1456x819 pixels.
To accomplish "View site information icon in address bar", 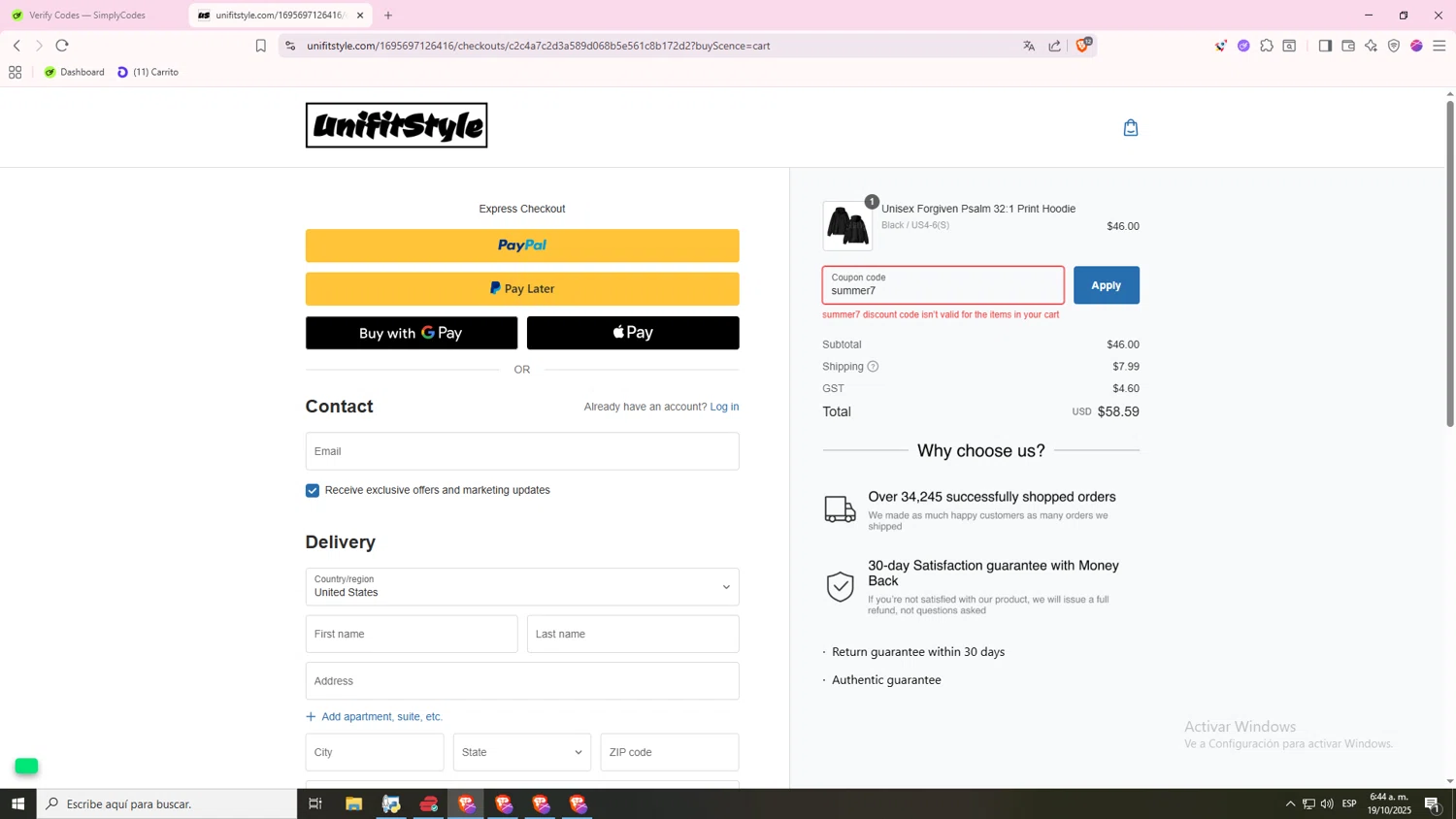I will 290,46.
